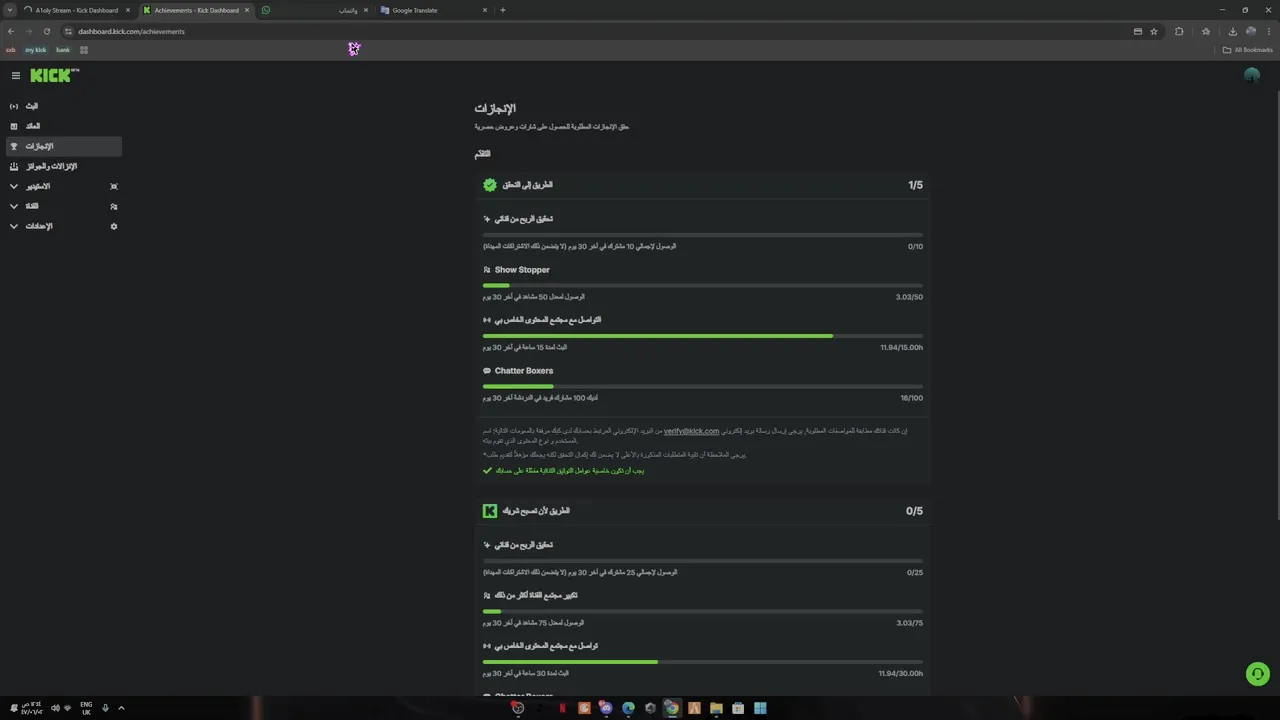The image size is (1280, 720).
Task: Open File Explorer from the taskbar
Action: click(716, 708)
